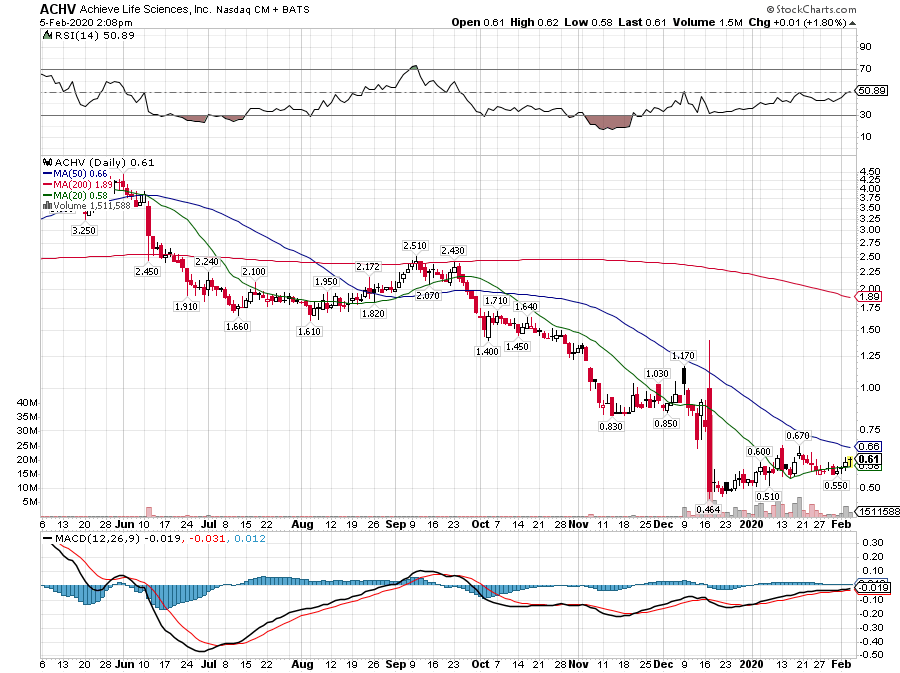Viewport: 900px width, 673px height.
Task: Click the -0.019 MACD tag on the right axis
Action: click(872, 588)
